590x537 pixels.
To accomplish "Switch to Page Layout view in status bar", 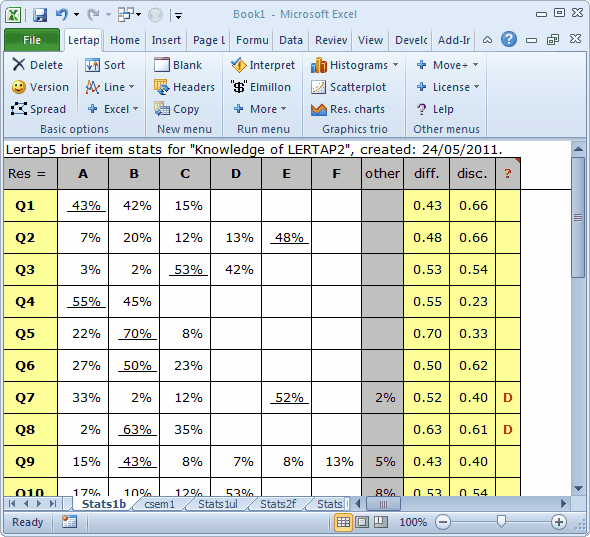I will click(362, 522).
